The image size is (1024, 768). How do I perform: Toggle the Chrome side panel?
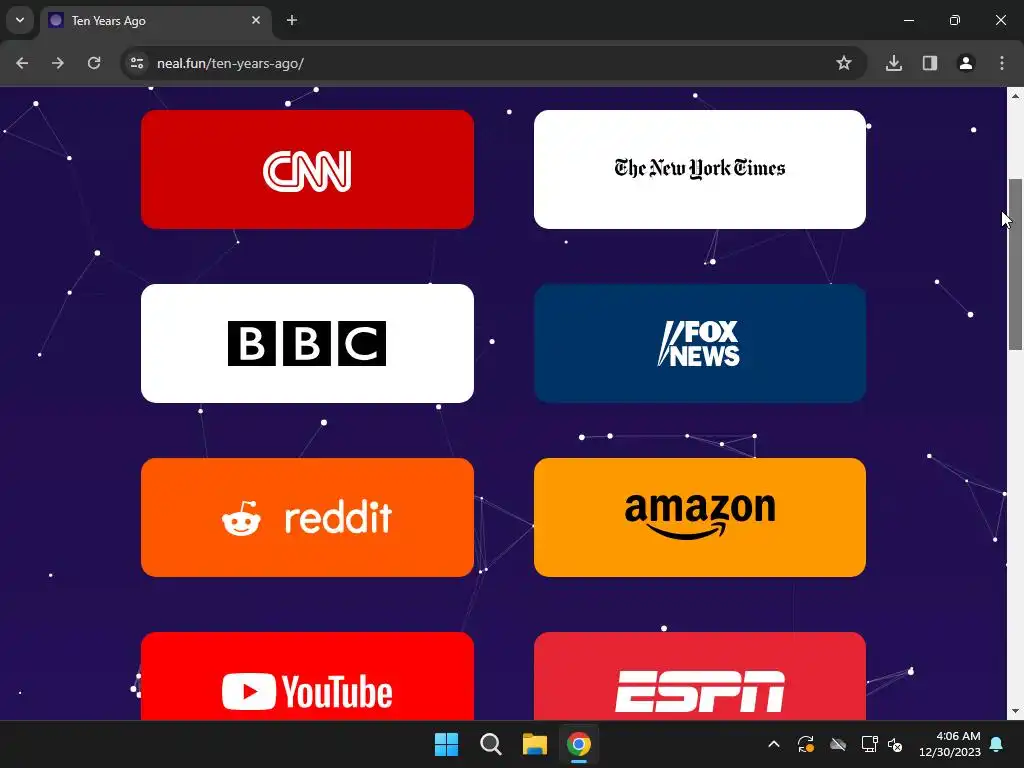tap(930, 63)
